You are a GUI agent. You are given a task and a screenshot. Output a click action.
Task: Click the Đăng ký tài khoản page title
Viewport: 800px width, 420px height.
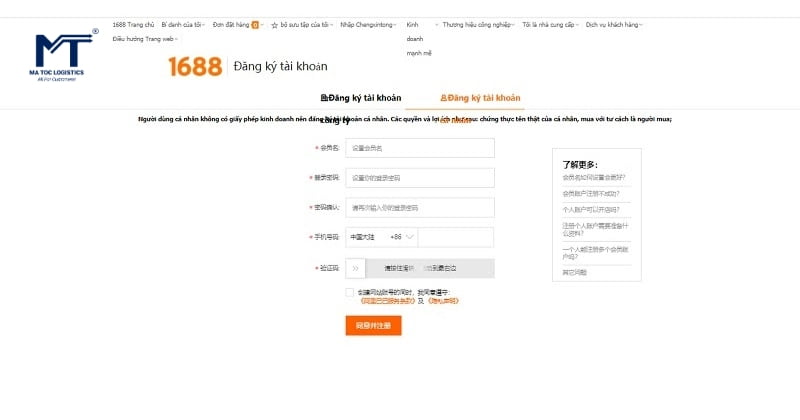point(281,66)
